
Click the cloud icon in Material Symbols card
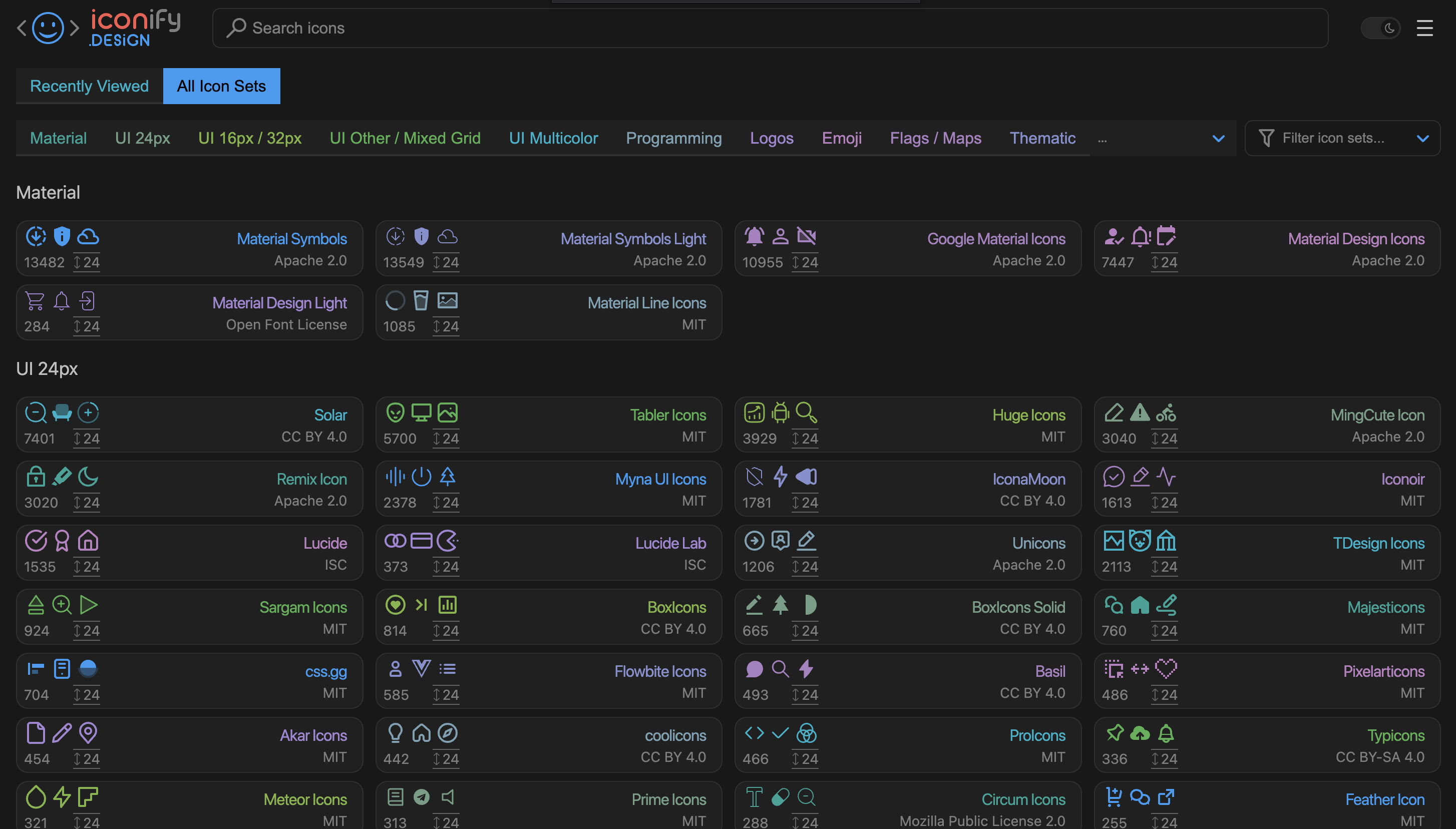pyautogui.click(x=88, y=236)
